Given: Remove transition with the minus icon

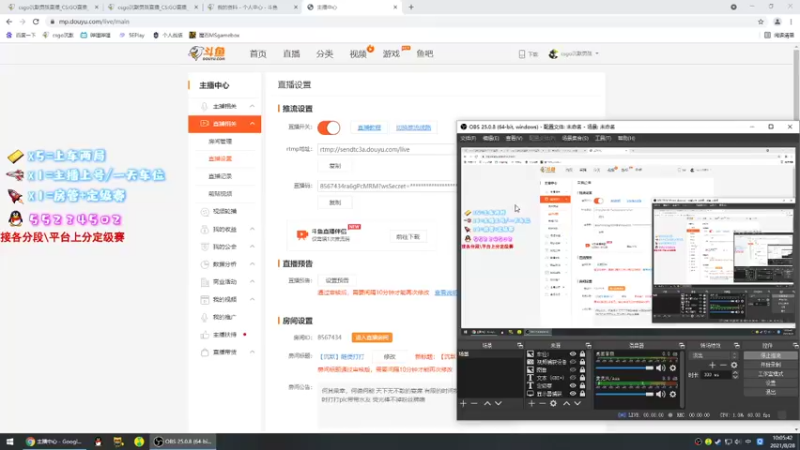Looking at the screenshot, I should pyautogui.click(x=723, y=365).
